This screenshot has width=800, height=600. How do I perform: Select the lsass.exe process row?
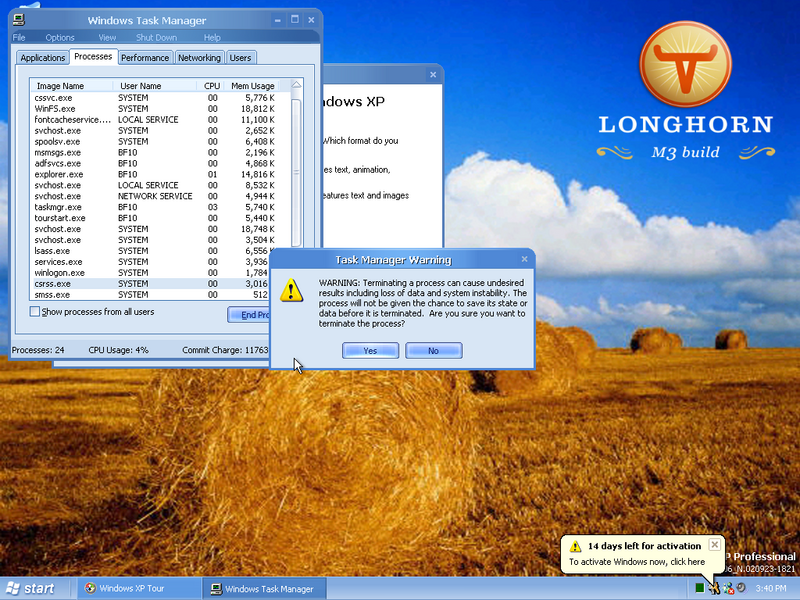pyautogui.click(x=151, y=251)
